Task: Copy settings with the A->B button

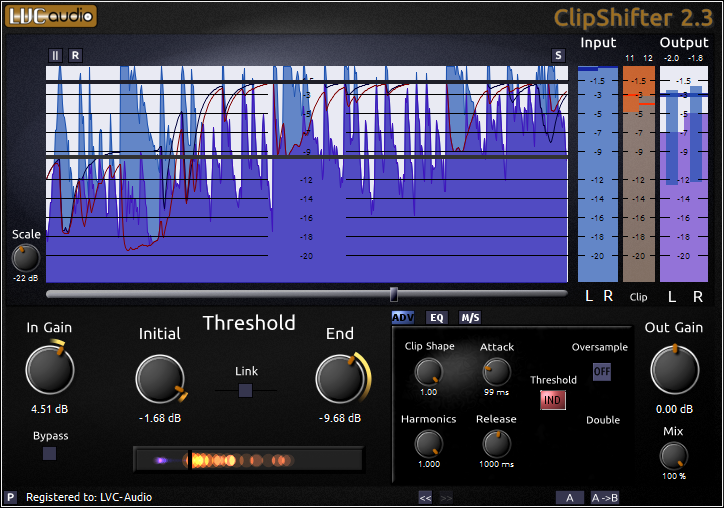Action: coord(606,497)
